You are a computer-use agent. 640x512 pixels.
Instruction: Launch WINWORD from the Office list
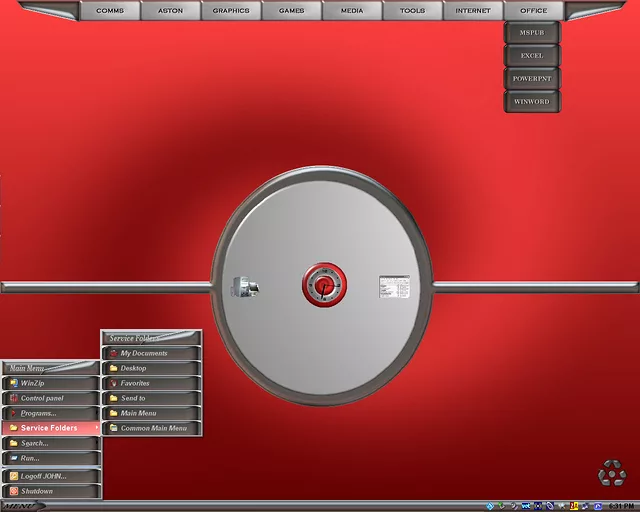tap(532, 101)
